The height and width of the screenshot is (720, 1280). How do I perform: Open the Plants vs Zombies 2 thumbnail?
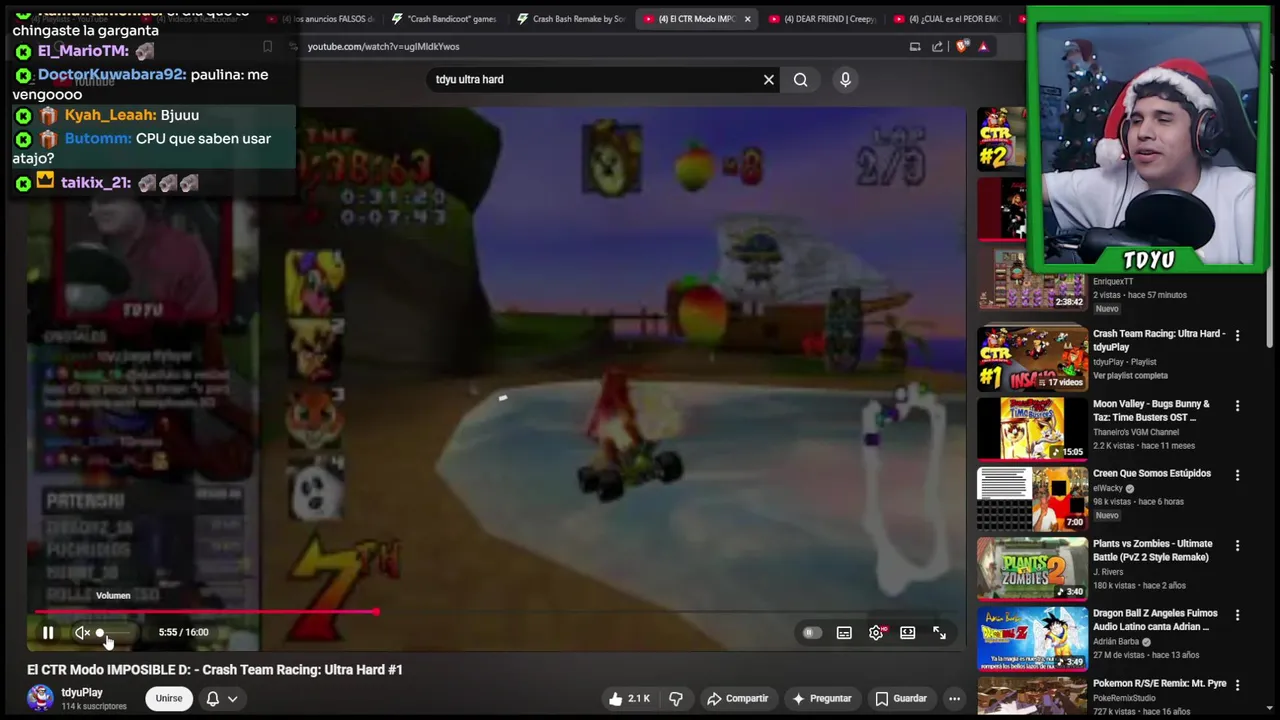pyautogui.click(x=1032, y=568)
